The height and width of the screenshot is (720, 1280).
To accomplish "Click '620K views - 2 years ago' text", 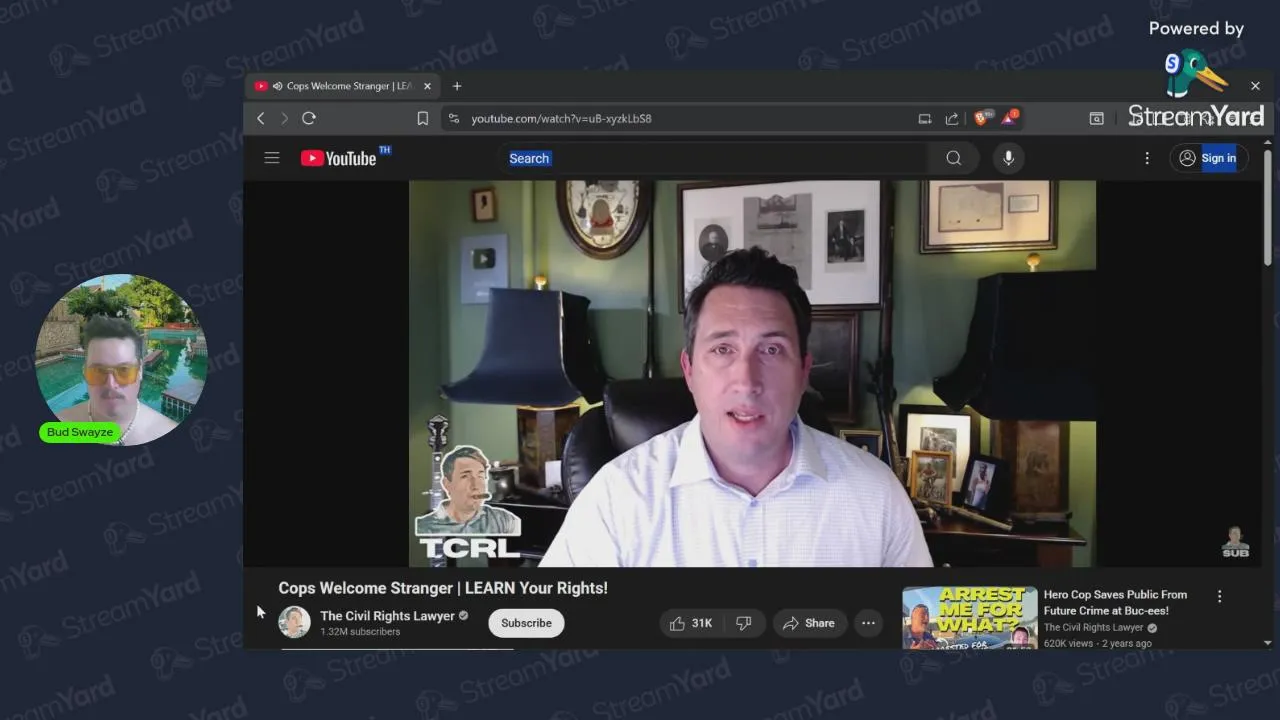I will coord(1097,643).
